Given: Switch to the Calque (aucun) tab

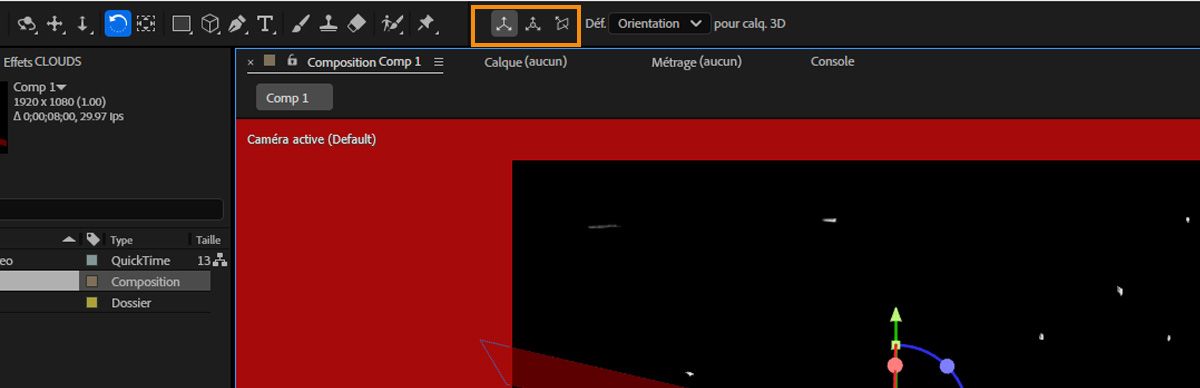Looking at the screenshot, I should pos(526,62).
